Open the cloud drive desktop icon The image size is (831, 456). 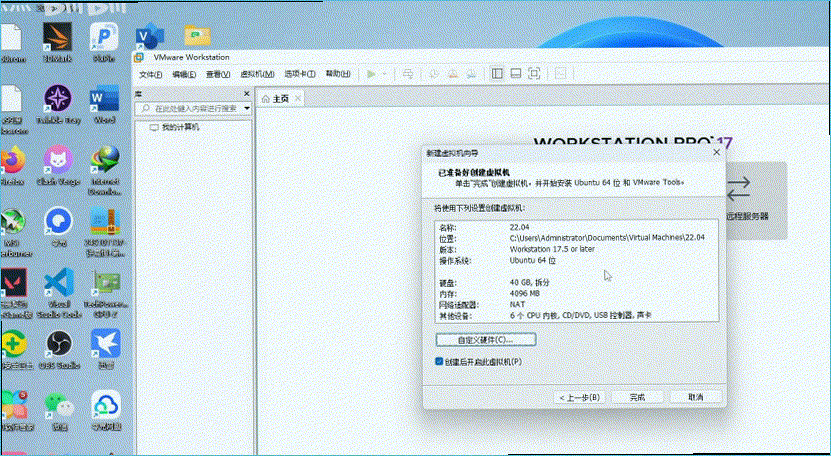[x=105, y=406]
